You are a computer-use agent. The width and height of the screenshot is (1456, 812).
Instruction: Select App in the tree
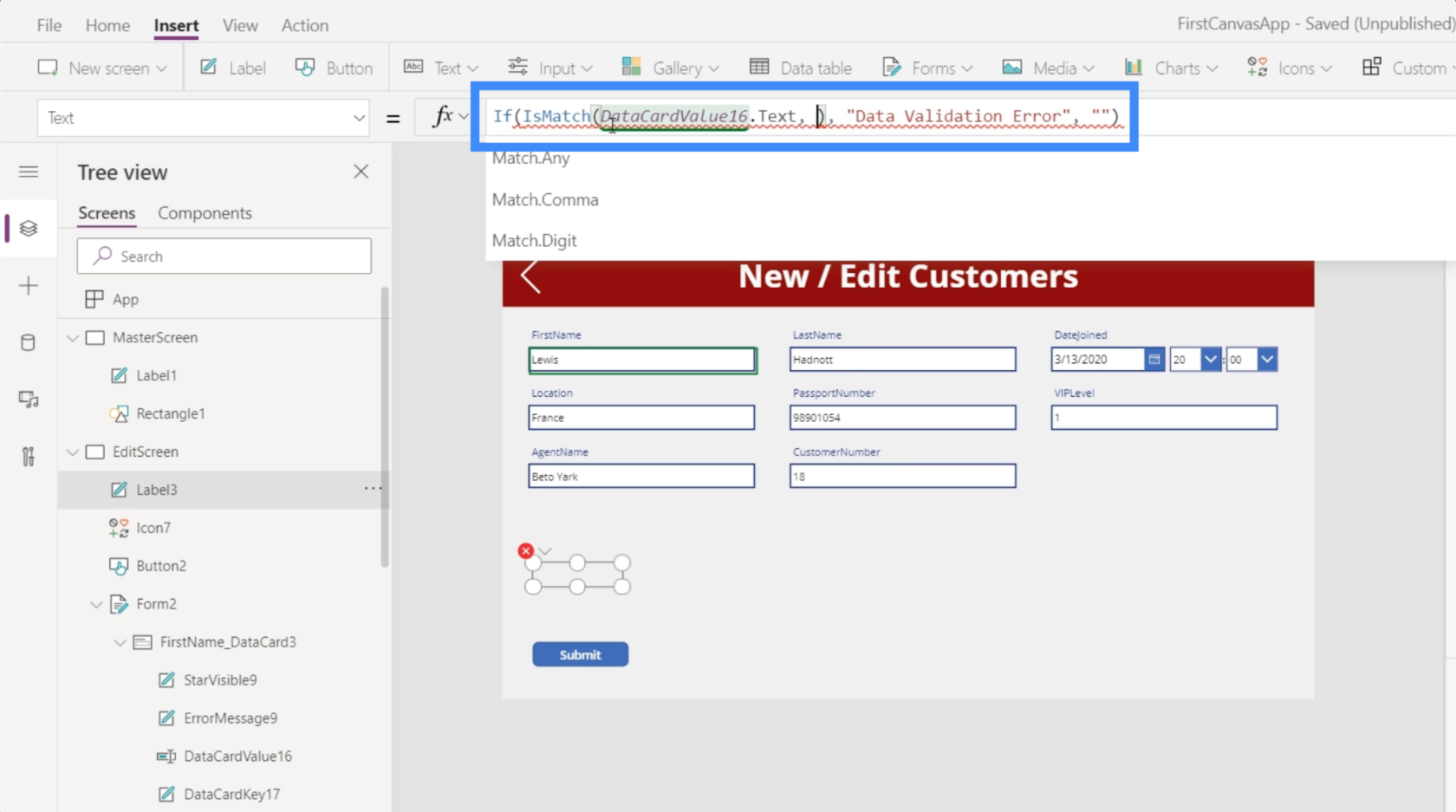(126, 299)
